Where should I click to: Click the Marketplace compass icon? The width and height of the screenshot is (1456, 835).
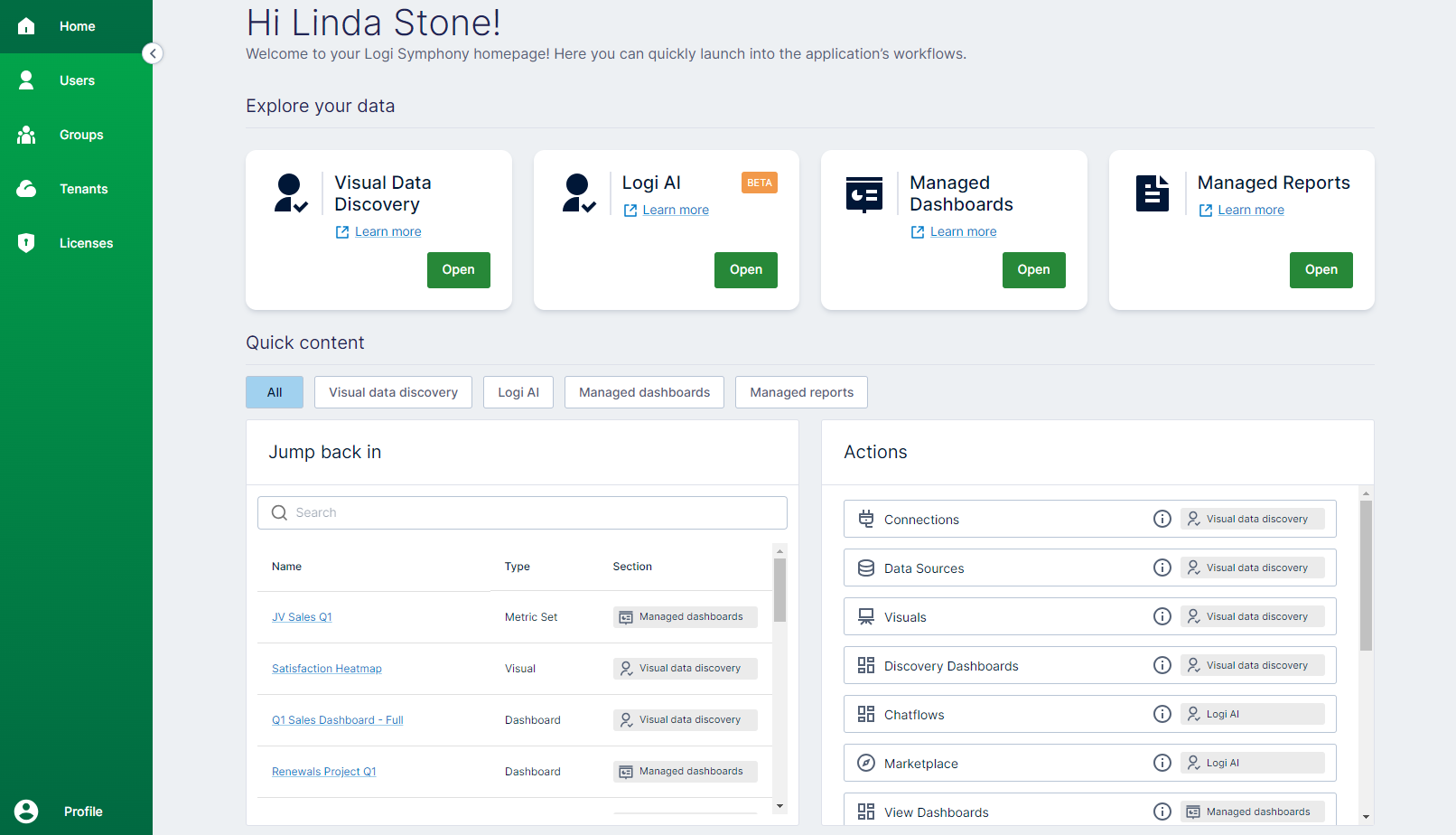[x=866, y=763]
